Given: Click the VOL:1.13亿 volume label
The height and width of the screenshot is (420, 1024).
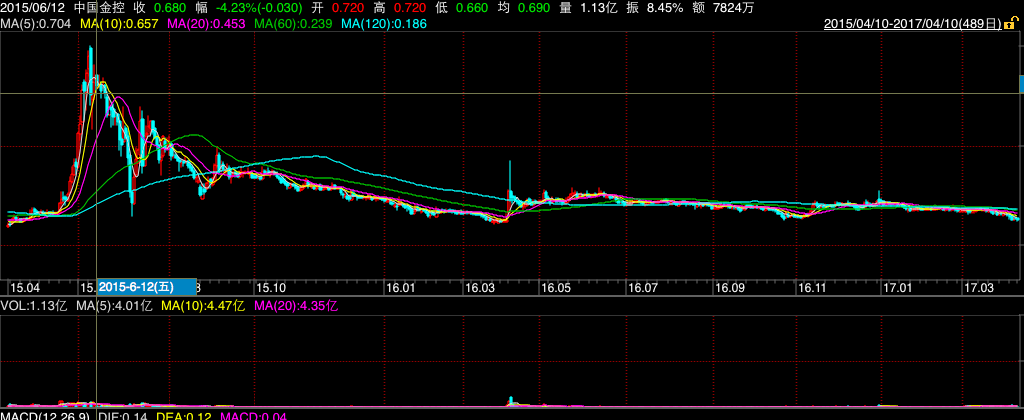Looking at the screenshot, I should [x=33, y=305].
